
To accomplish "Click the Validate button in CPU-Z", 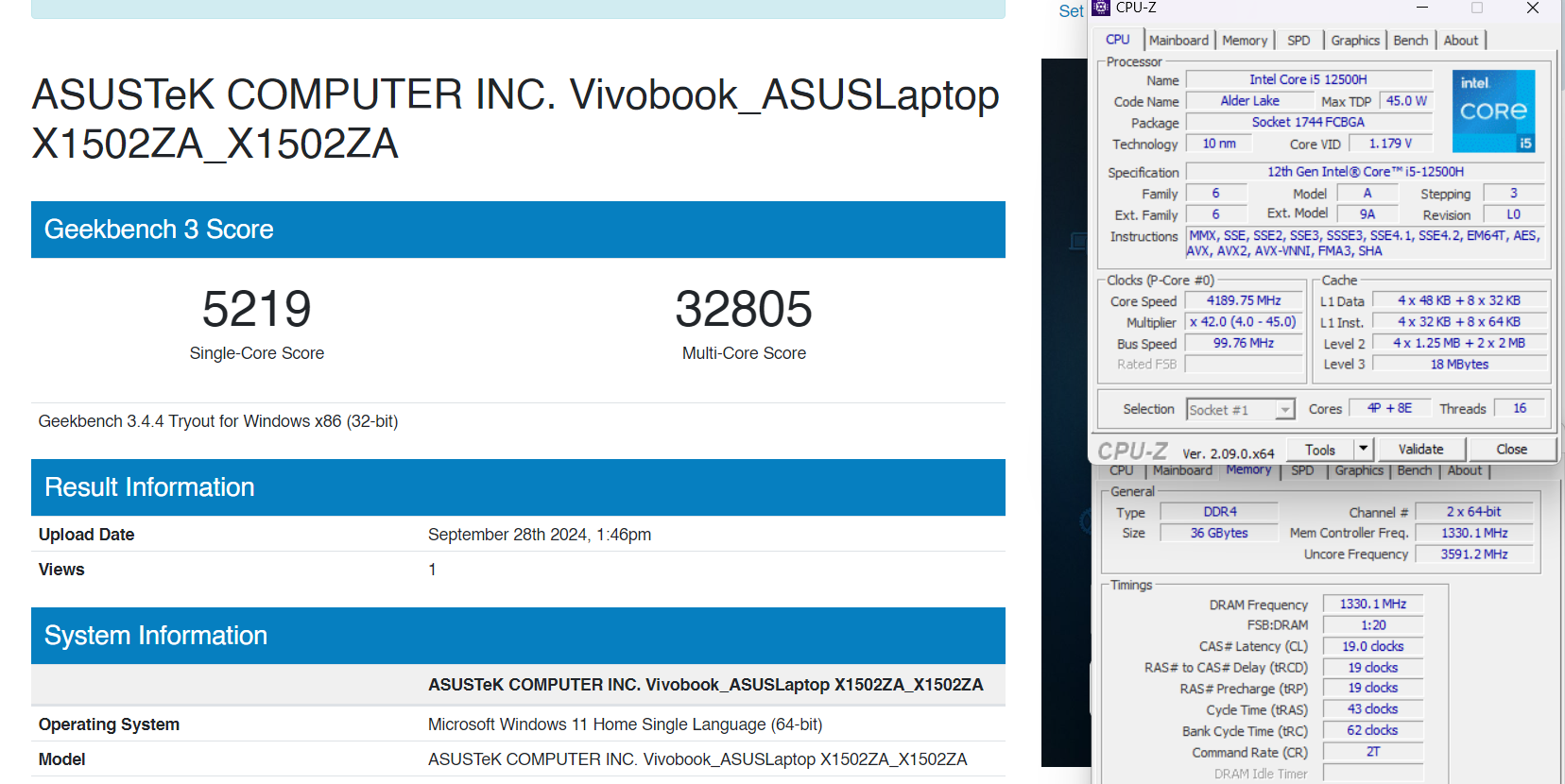I will pyautogui.click(x=1420, y=449).
